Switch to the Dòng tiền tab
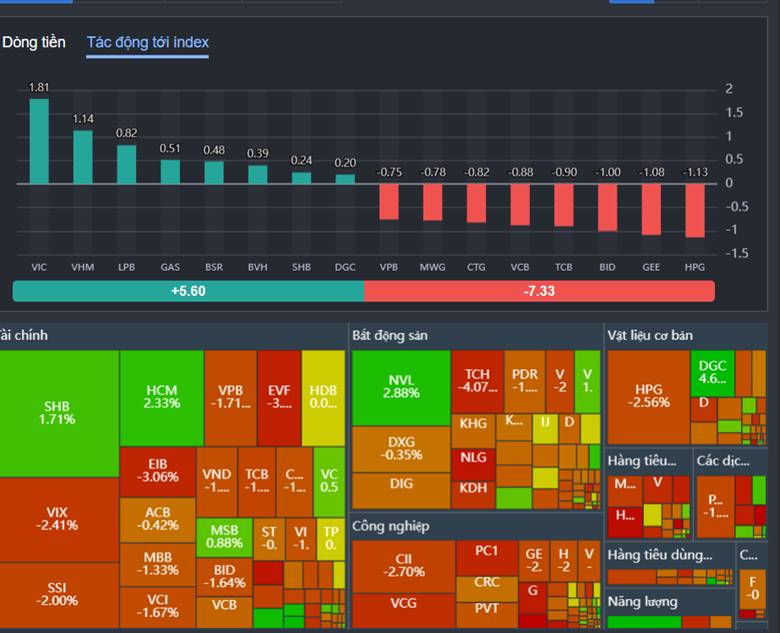The image size is (780, 633). pyautogui.click(x=33, y=42)
